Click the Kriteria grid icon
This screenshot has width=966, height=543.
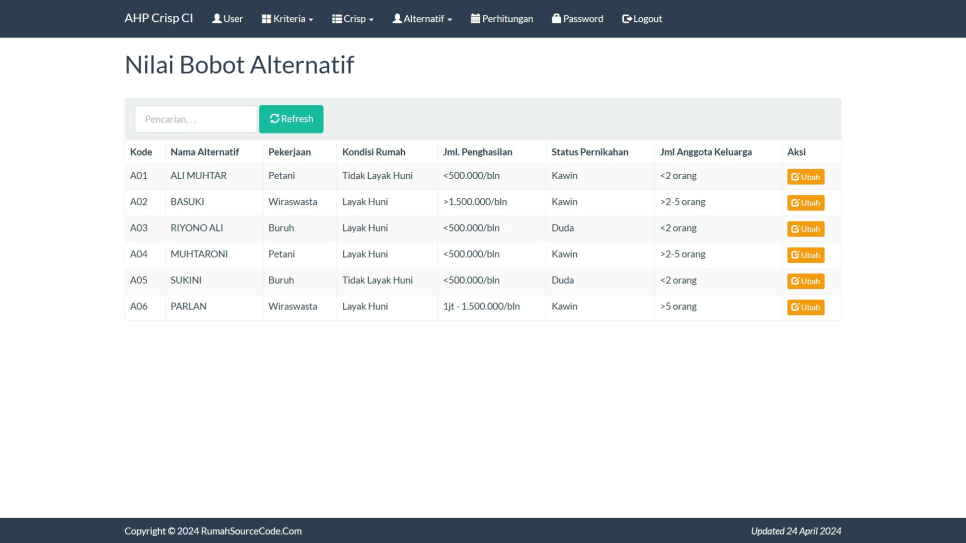267,19
